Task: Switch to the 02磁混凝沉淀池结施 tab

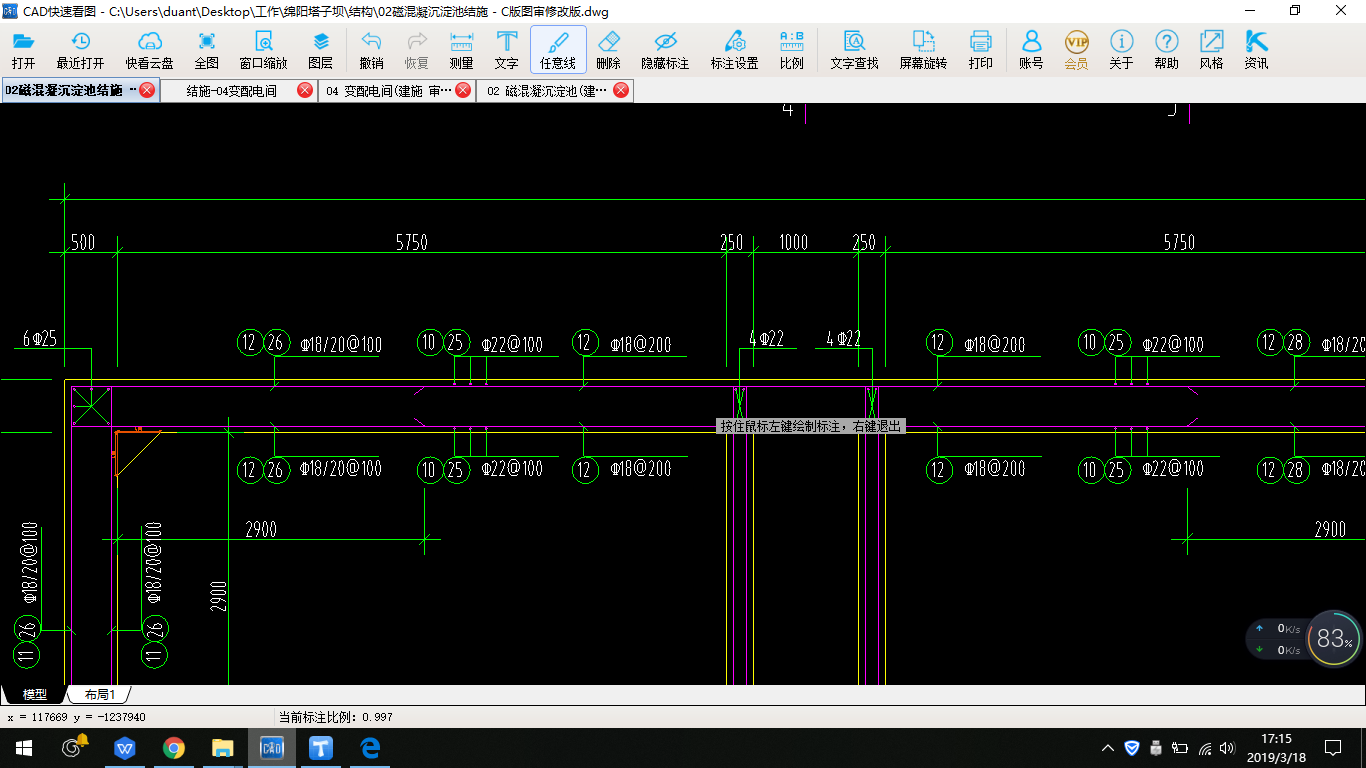Action: pos(70,90)
